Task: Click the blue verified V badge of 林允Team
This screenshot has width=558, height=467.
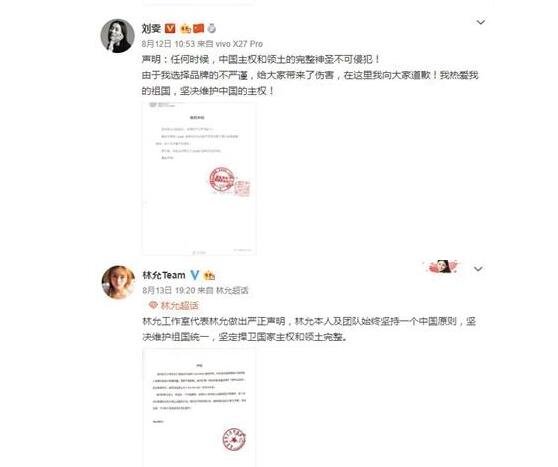Action: point(195,275)
